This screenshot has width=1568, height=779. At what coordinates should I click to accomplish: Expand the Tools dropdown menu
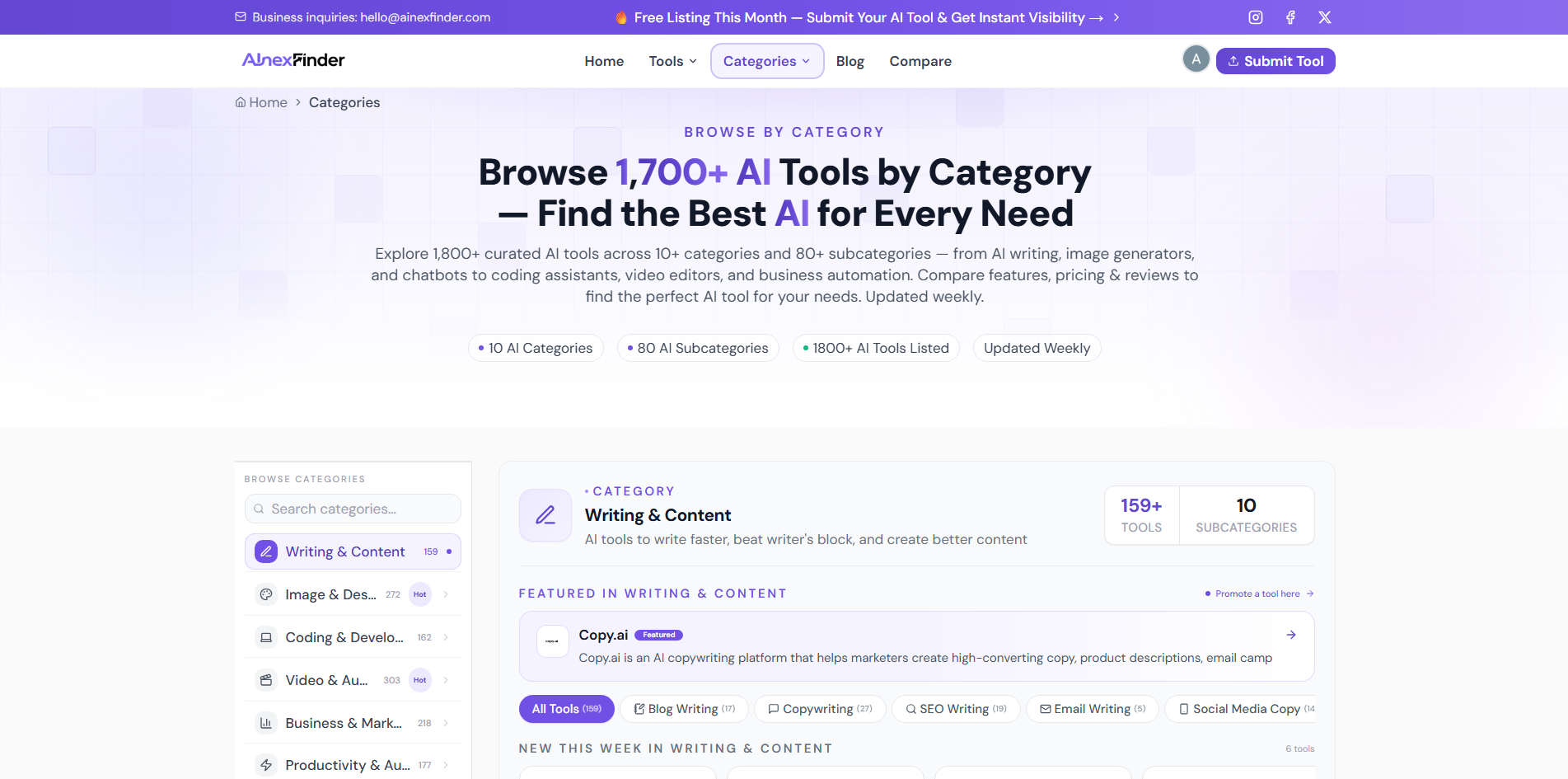point(672,61)
